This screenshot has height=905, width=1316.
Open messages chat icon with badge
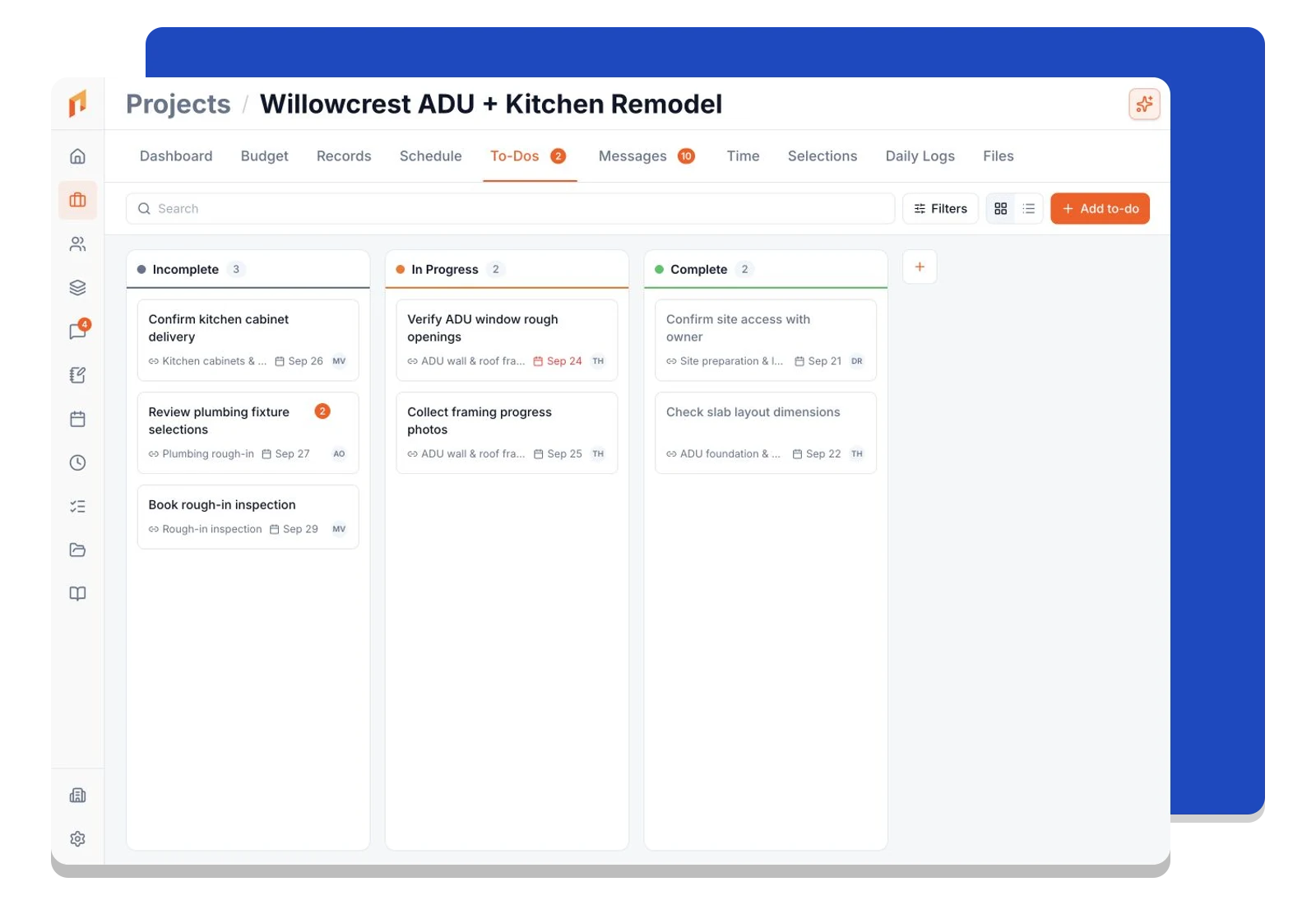click(x=78, y=331)
